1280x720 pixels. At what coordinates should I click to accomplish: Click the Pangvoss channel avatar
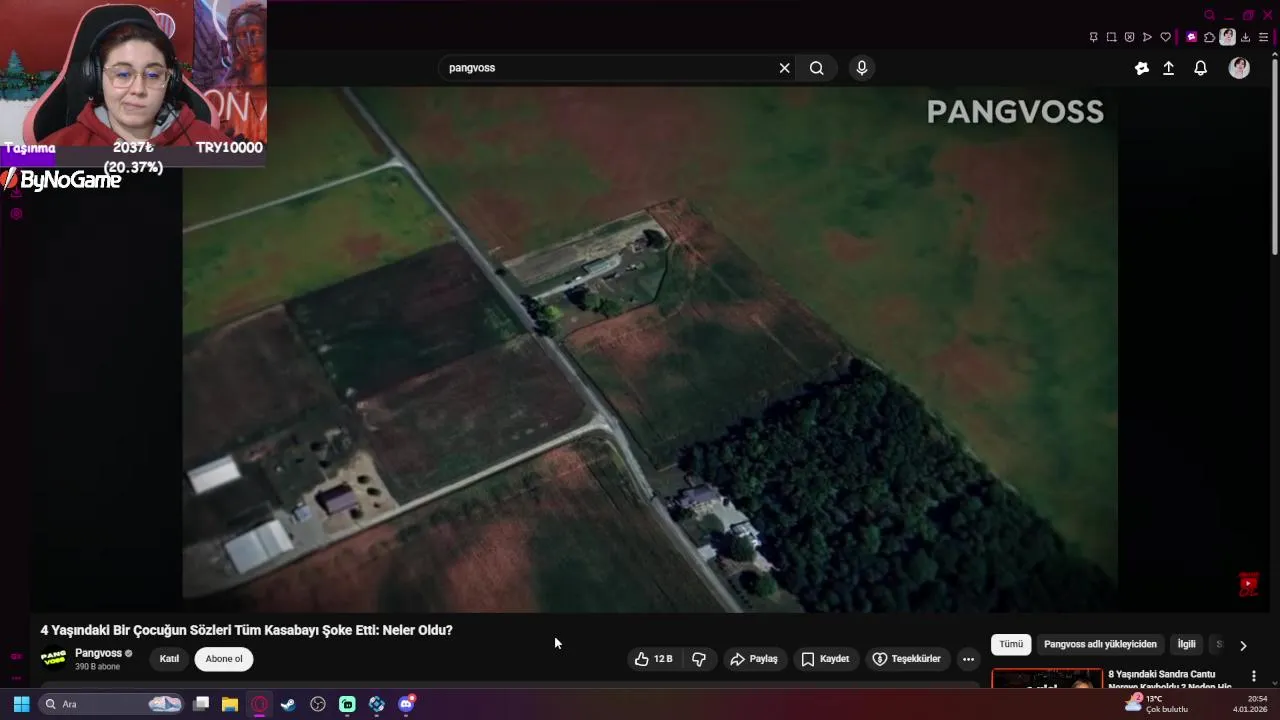53,658
